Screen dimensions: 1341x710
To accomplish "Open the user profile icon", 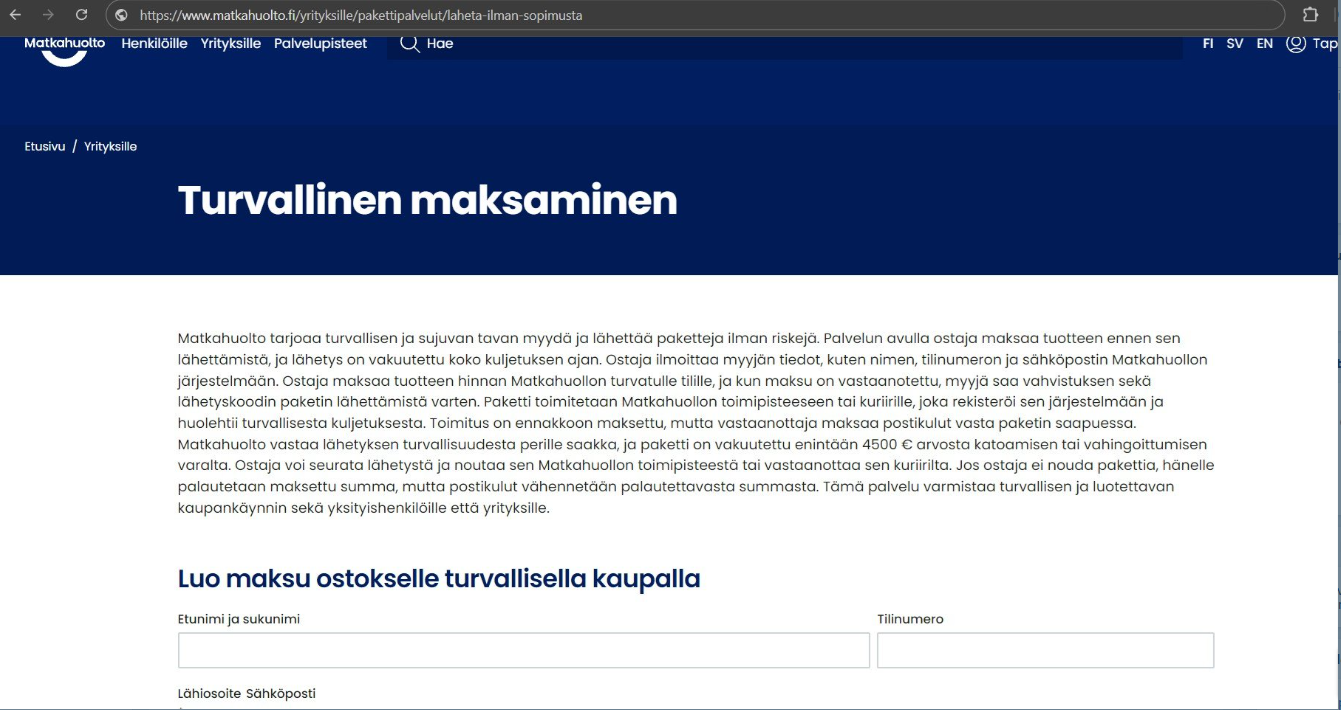I will tap(1296, 43).
